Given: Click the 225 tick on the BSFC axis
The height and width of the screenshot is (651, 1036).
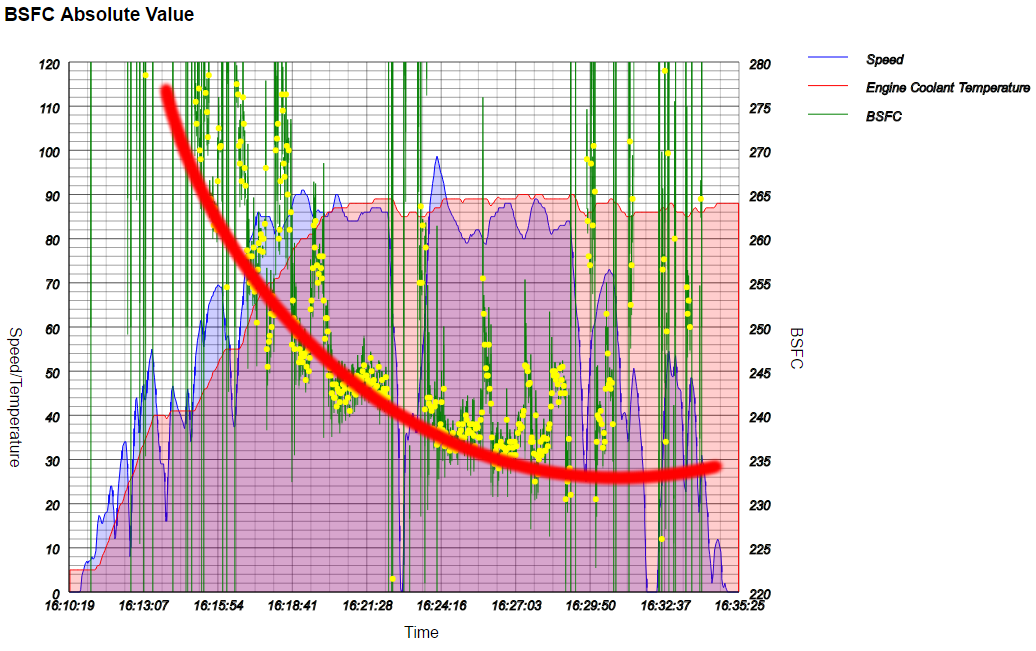Looking at the screenshot, I should click(760, 549).
